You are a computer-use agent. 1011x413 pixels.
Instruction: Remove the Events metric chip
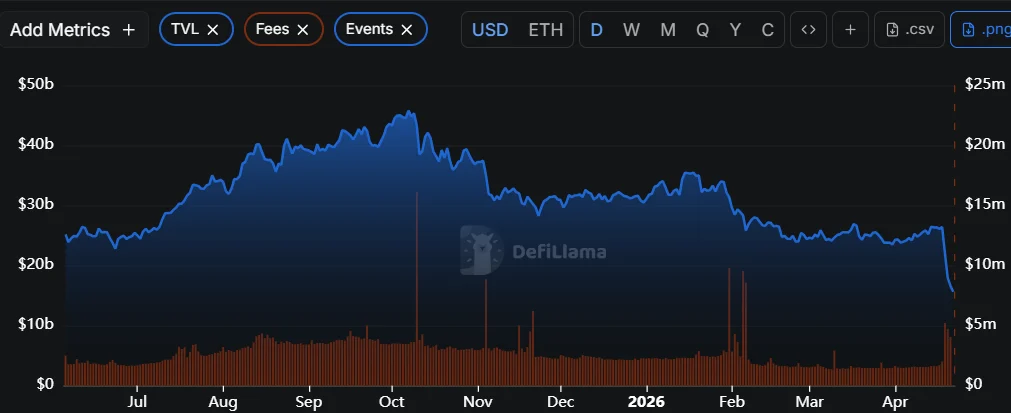(x=407, y=30)
